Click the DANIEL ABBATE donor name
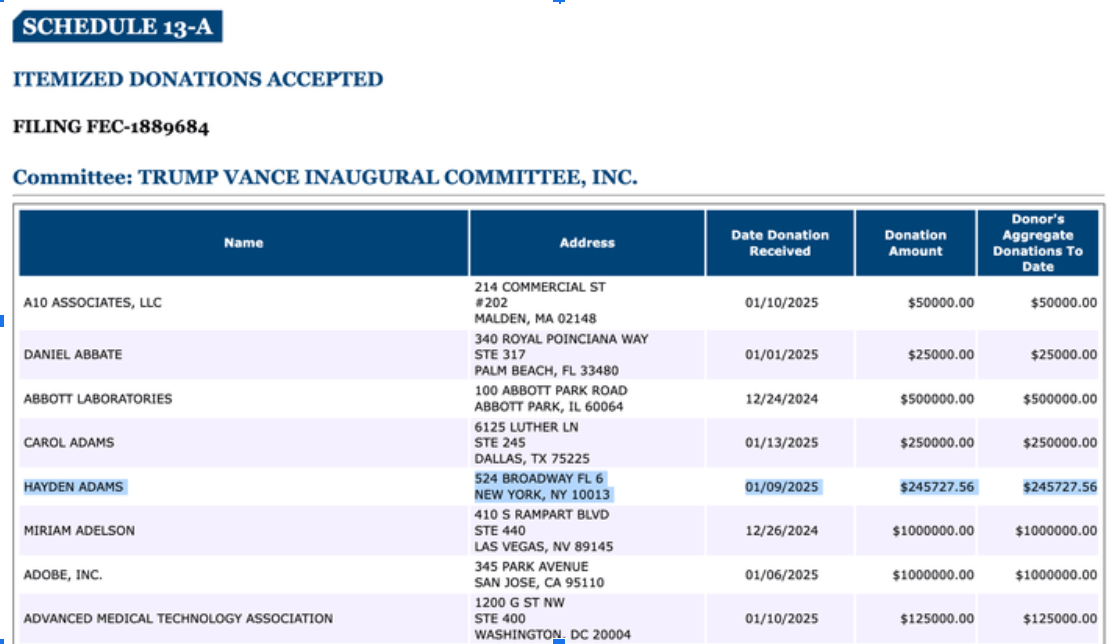 [73, 355]
